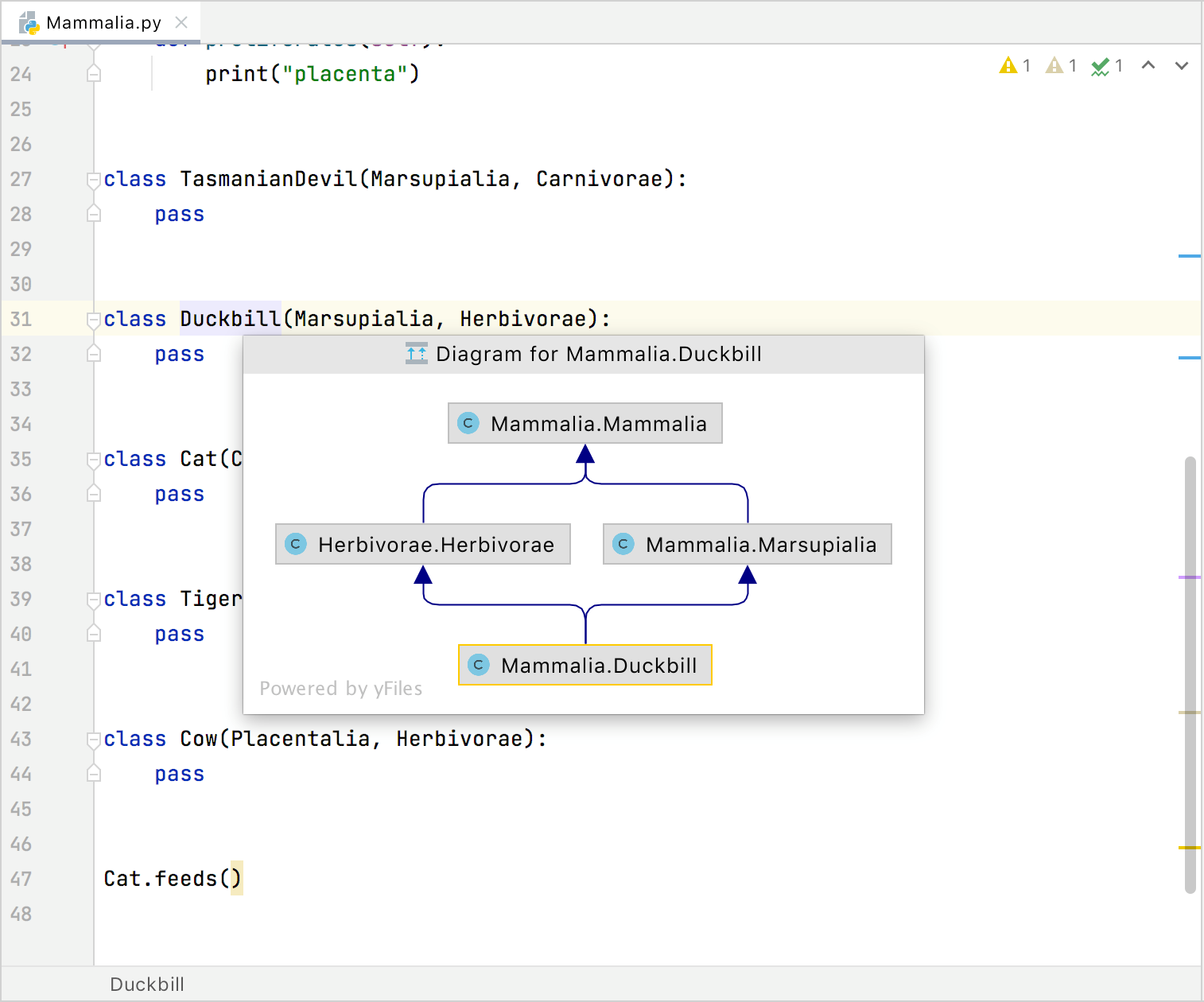Go to previous highlighted error arrow
This screenshot has height=1002, width=1204.
tap(1148, 66)
